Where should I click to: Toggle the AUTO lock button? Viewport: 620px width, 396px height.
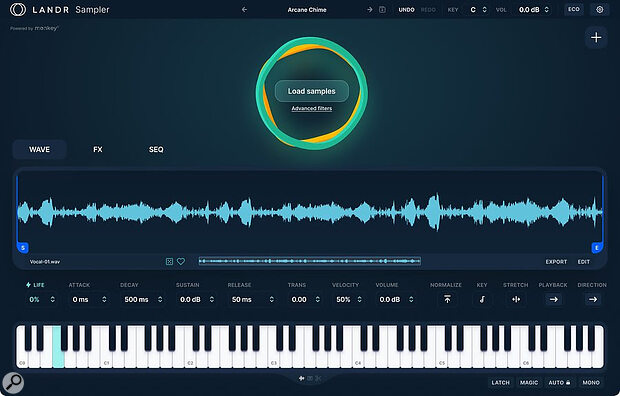tap(559, 383)
